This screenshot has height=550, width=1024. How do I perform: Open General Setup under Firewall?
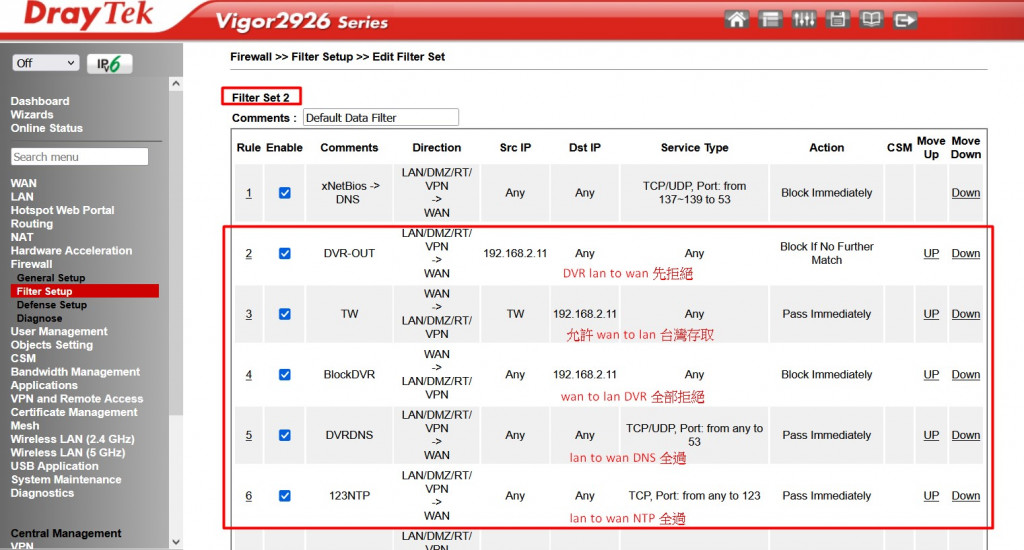[x=51, y=278]
